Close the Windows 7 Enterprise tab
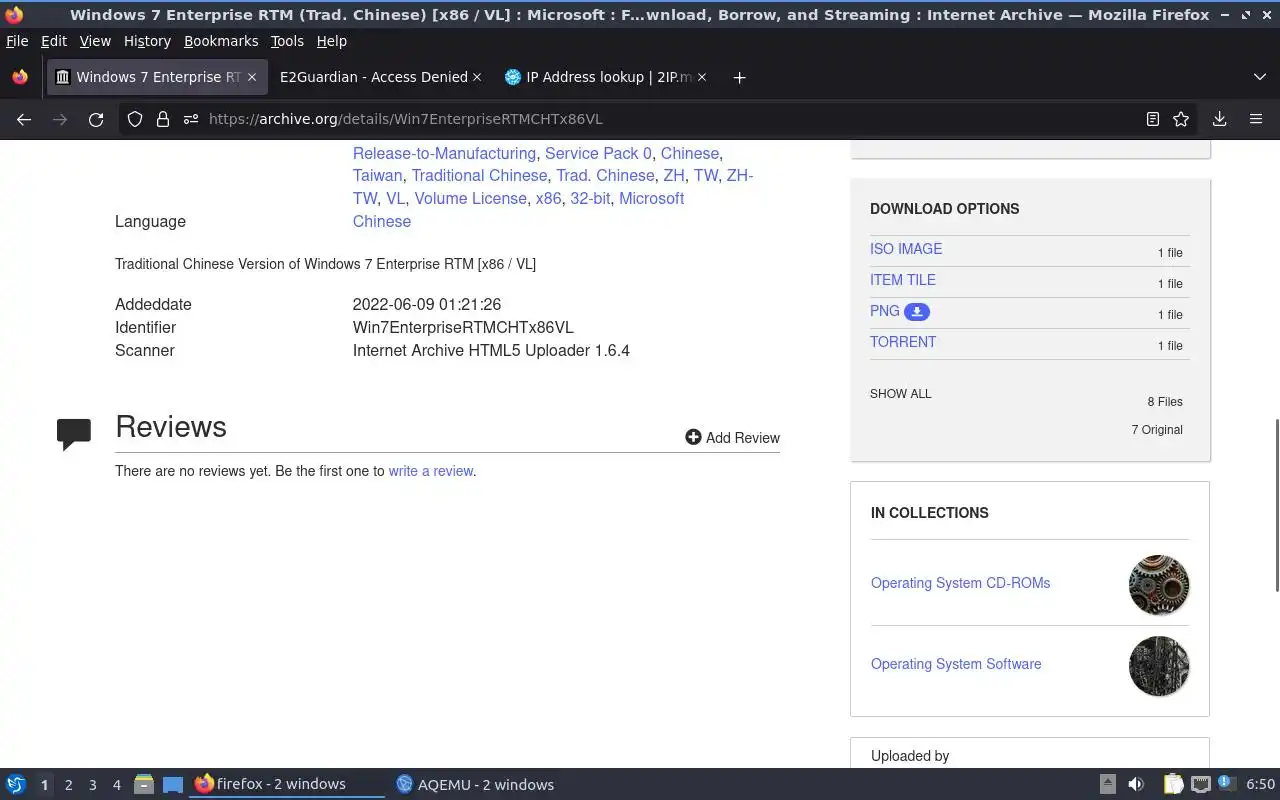Viewport: 1280px width, 800px height. click(x=252, y=77)
